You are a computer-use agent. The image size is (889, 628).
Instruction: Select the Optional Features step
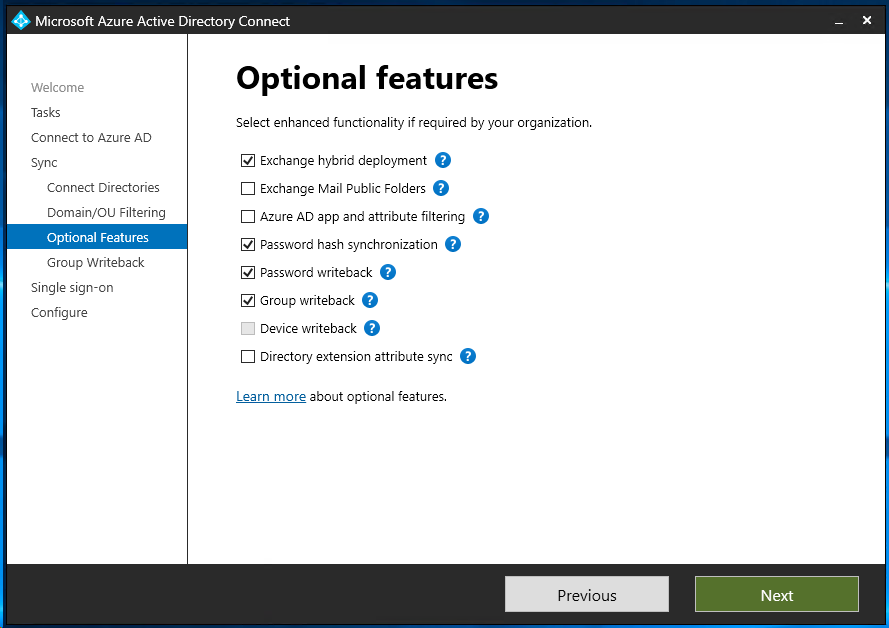[x=97, y=237]
